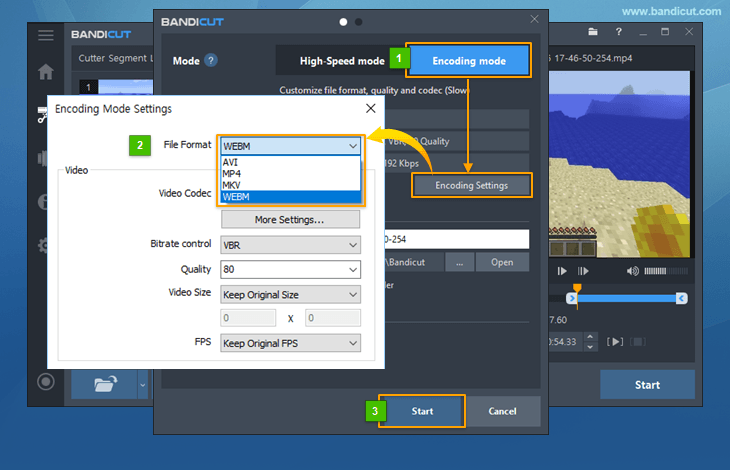Click the video height input field

pyautogui.click(x=332, y=318)
